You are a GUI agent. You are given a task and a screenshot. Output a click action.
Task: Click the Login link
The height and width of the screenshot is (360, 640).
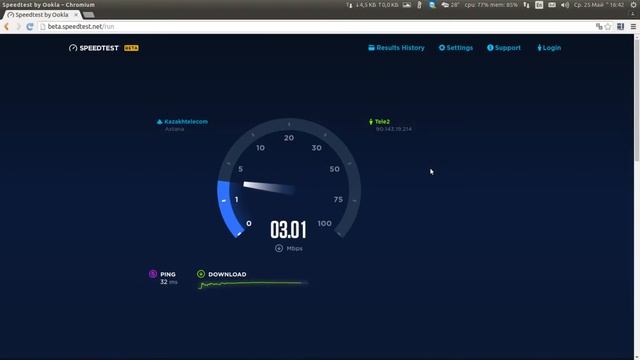click(549, 48)
